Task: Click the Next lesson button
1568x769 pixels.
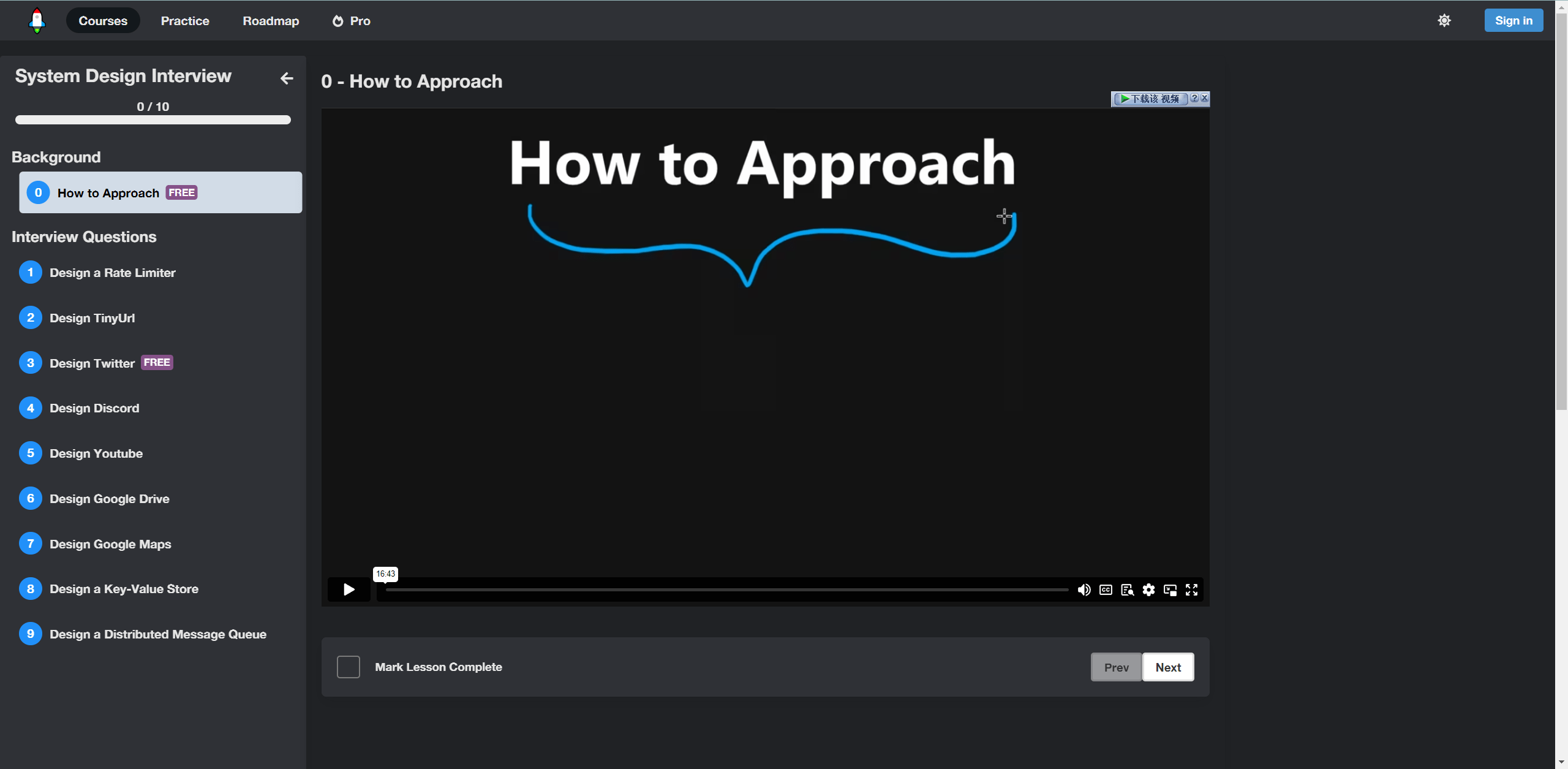Action: (x=1168, y=667)
